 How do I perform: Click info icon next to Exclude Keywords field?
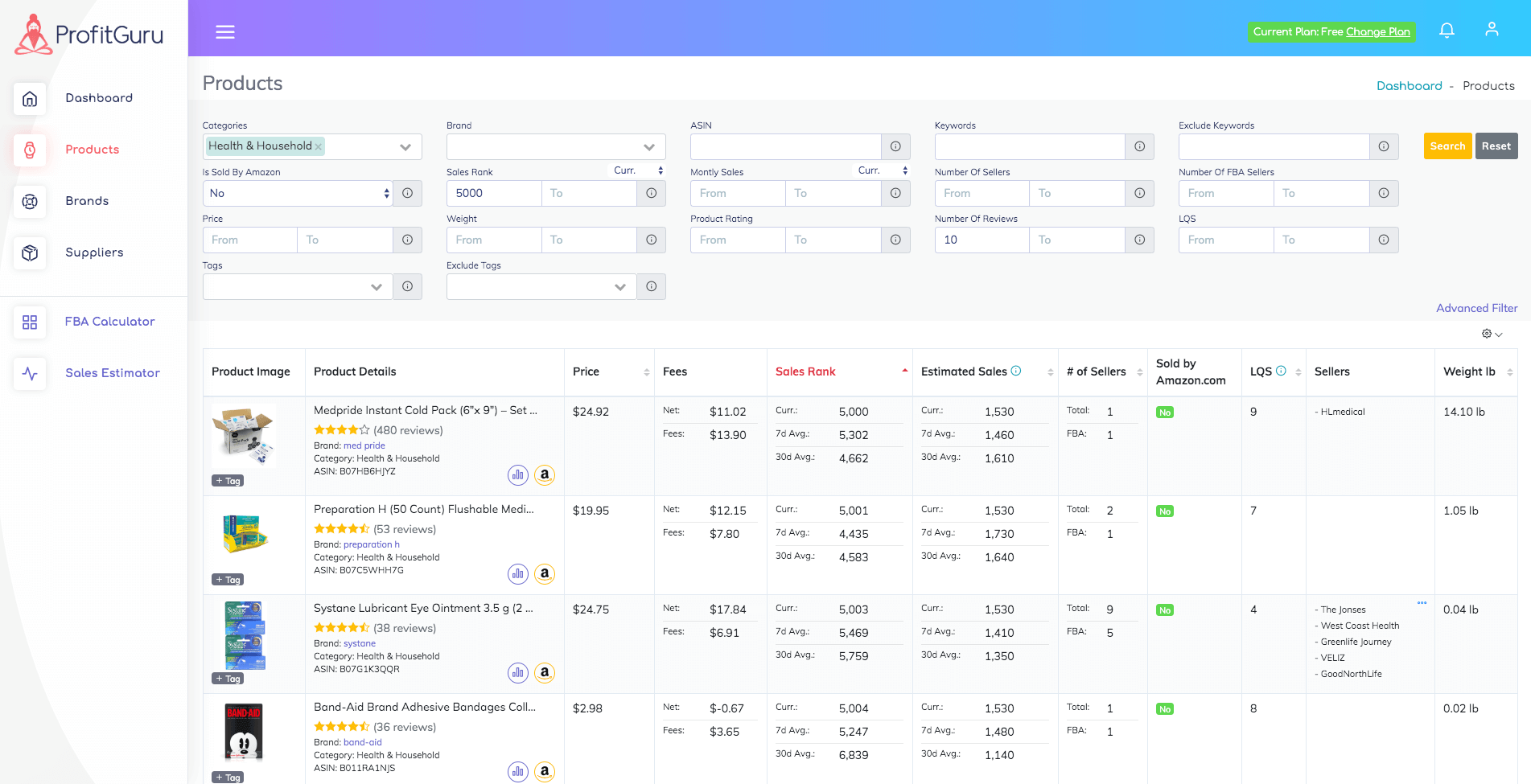[x=1384, y=146]
